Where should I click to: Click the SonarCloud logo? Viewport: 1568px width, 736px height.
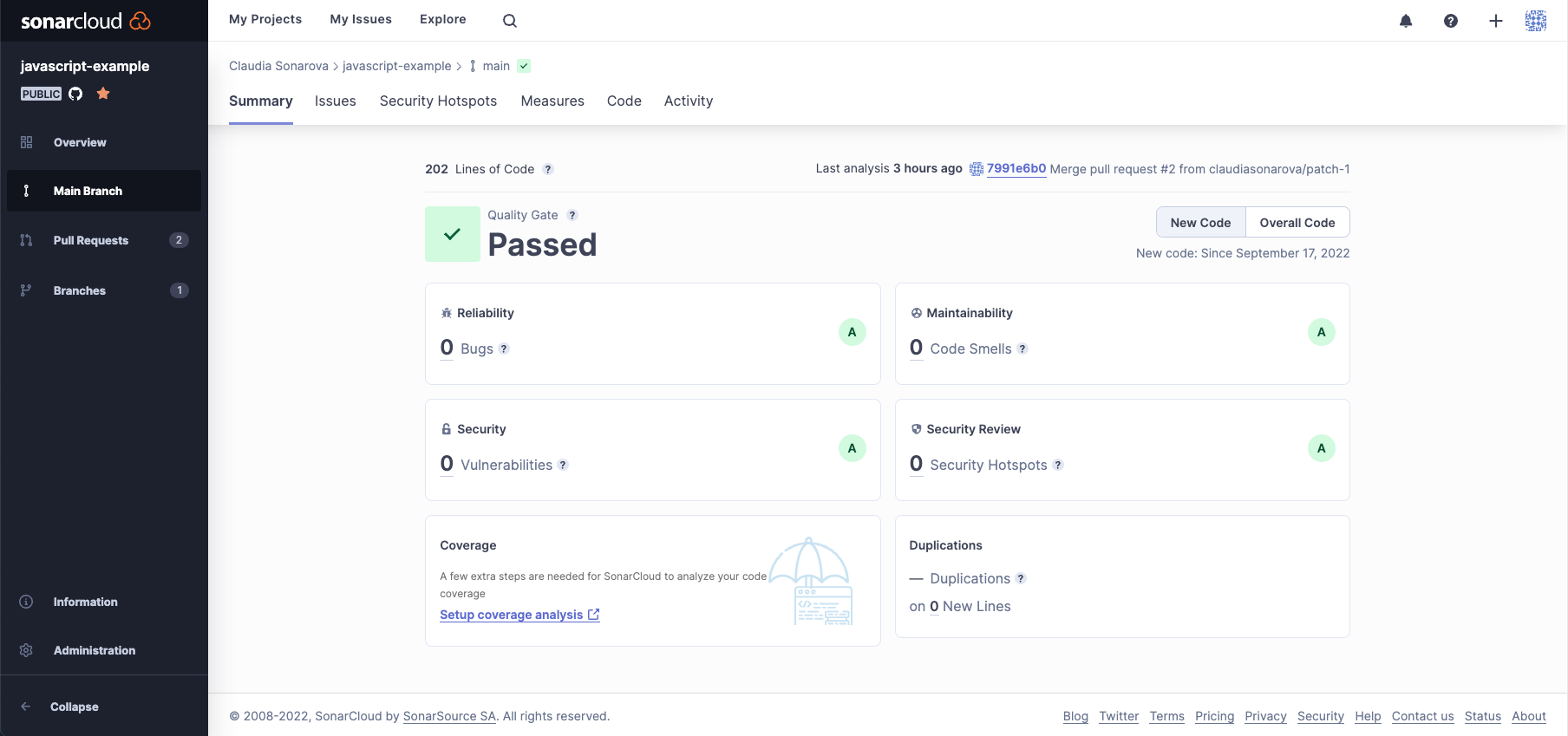point(86,21)
